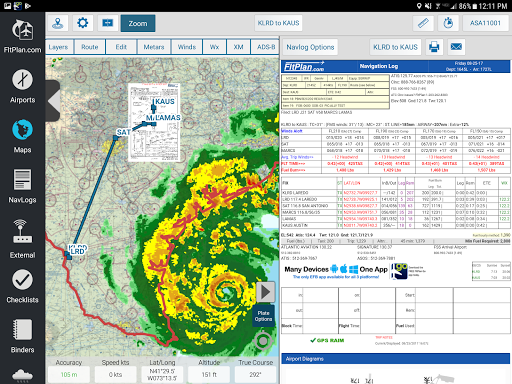Click the printer icon for navlog
The width and height of the screenshot is (512, 384).
[434, 47]
